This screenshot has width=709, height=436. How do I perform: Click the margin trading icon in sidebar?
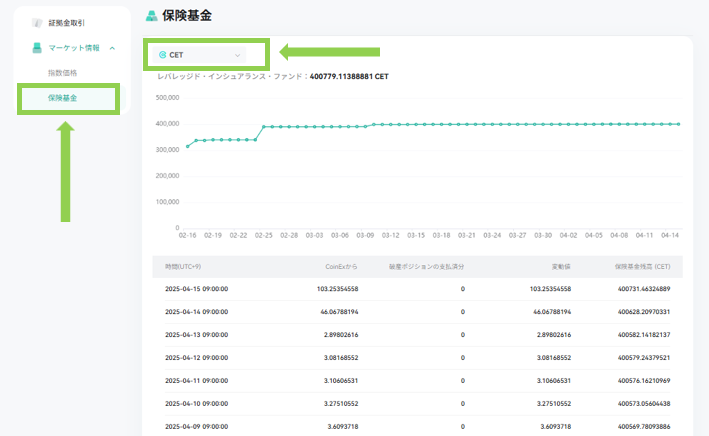(x=38, y=23)
